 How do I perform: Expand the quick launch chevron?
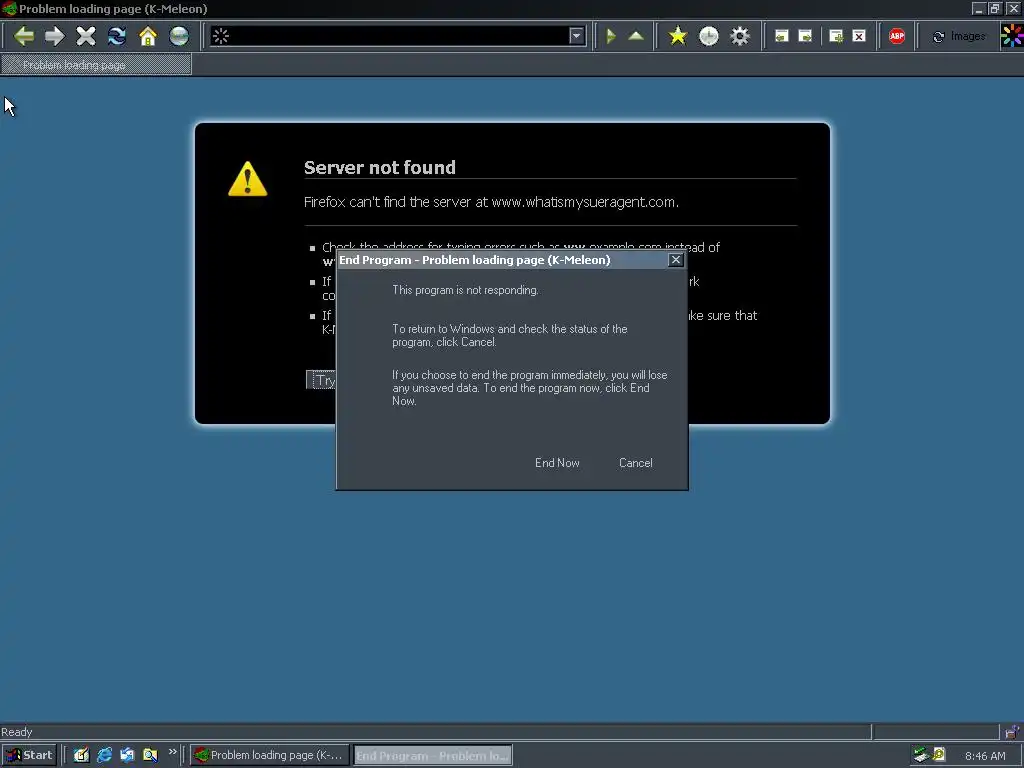pyautogui.click(x=172, y=752)
